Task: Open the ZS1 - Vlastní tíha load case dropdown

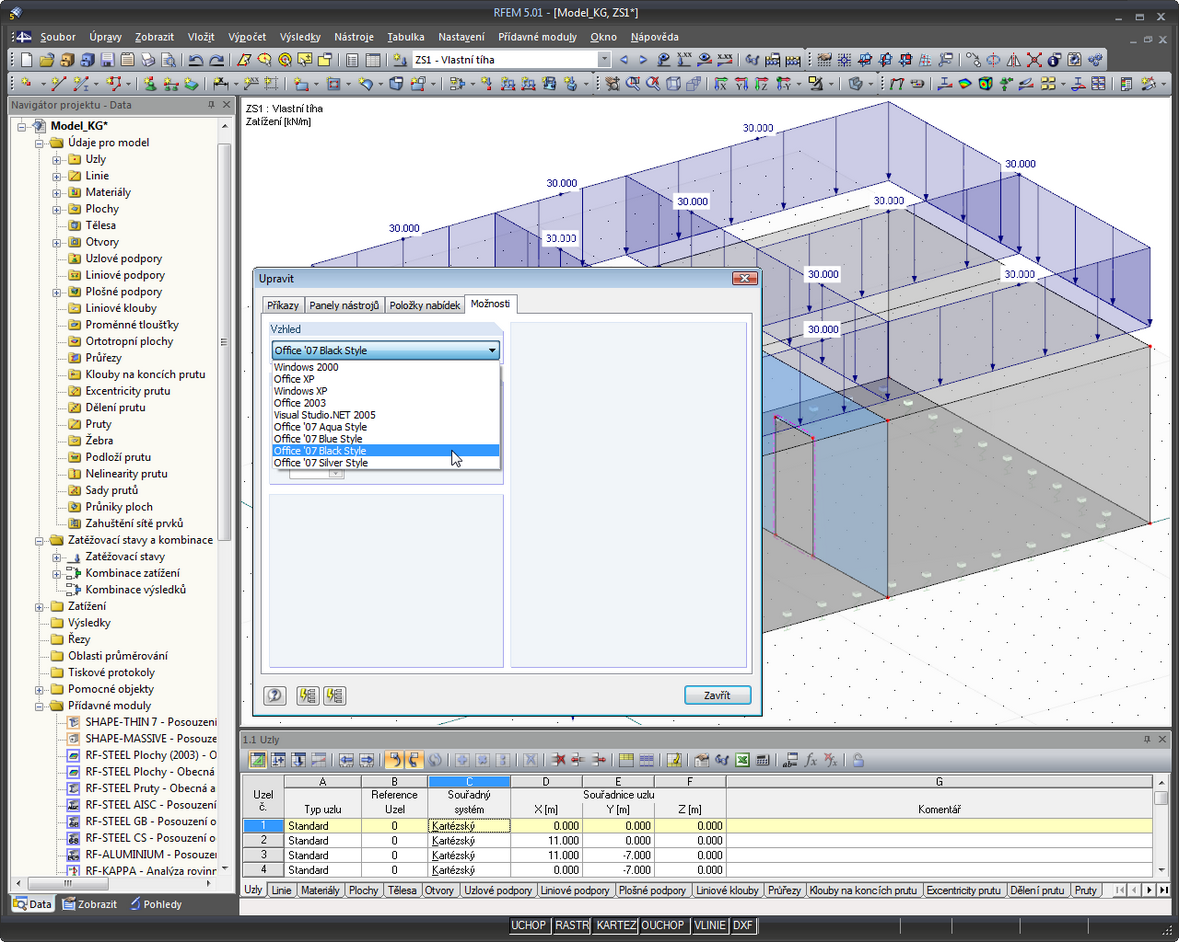Action: (x=604, y=60)
